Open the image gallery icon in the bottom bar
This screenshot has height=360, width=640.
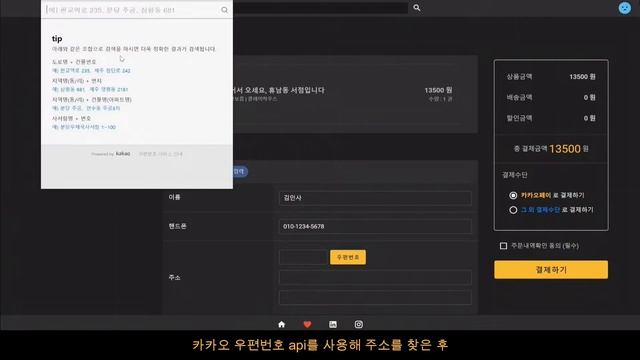click(x=333, y=324)
